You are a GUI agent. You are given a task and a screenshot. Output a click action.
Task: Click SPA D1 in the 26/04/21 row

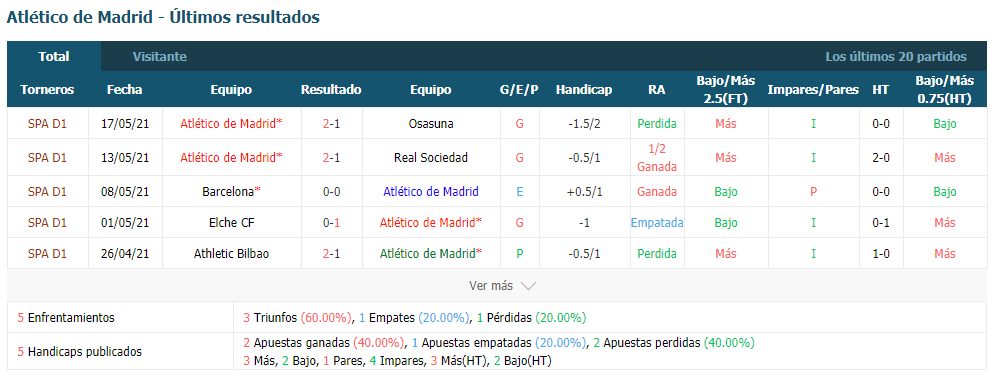[x=47, y=254]
